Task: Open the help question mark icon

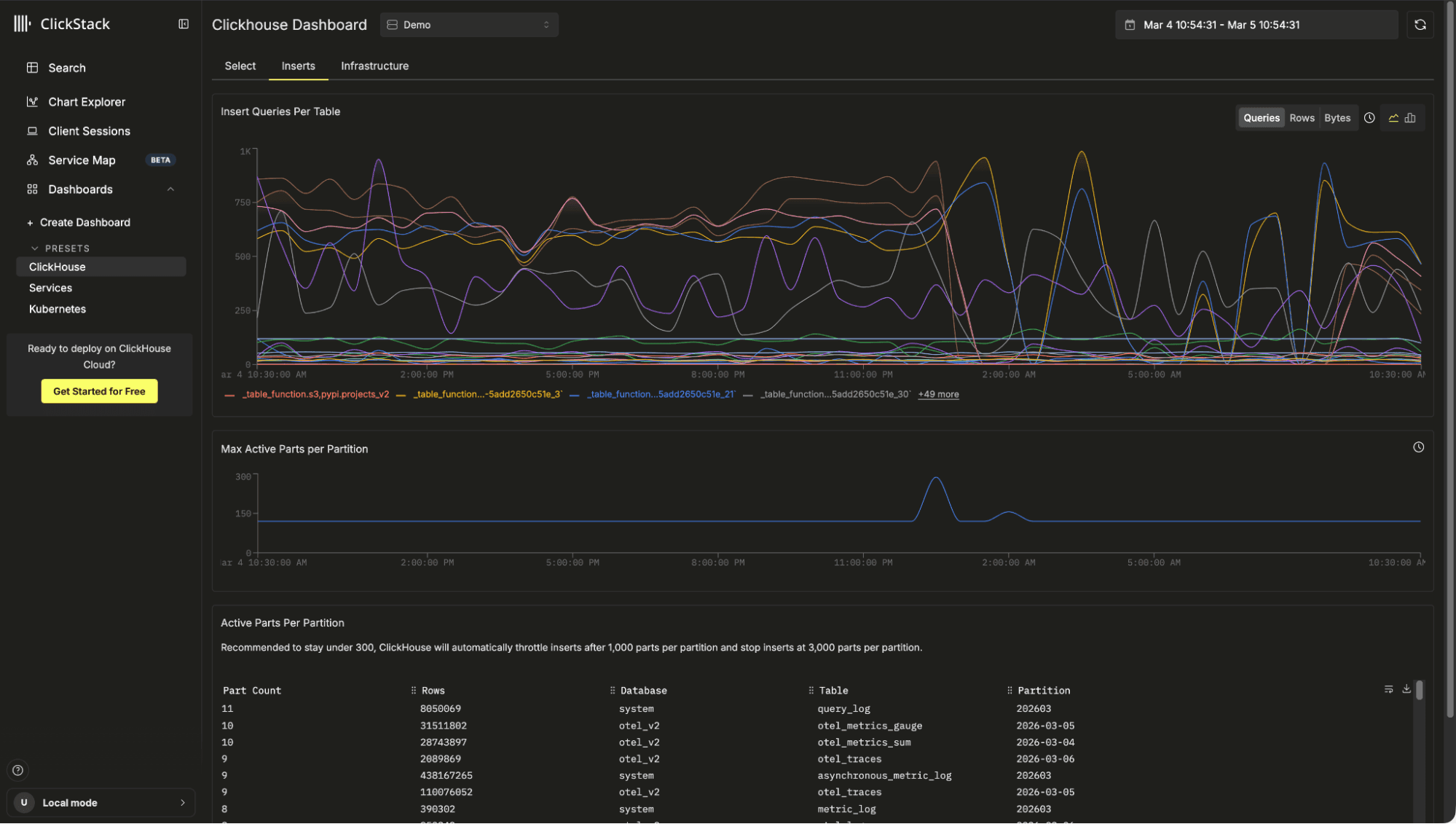Action: coord(18,770)
